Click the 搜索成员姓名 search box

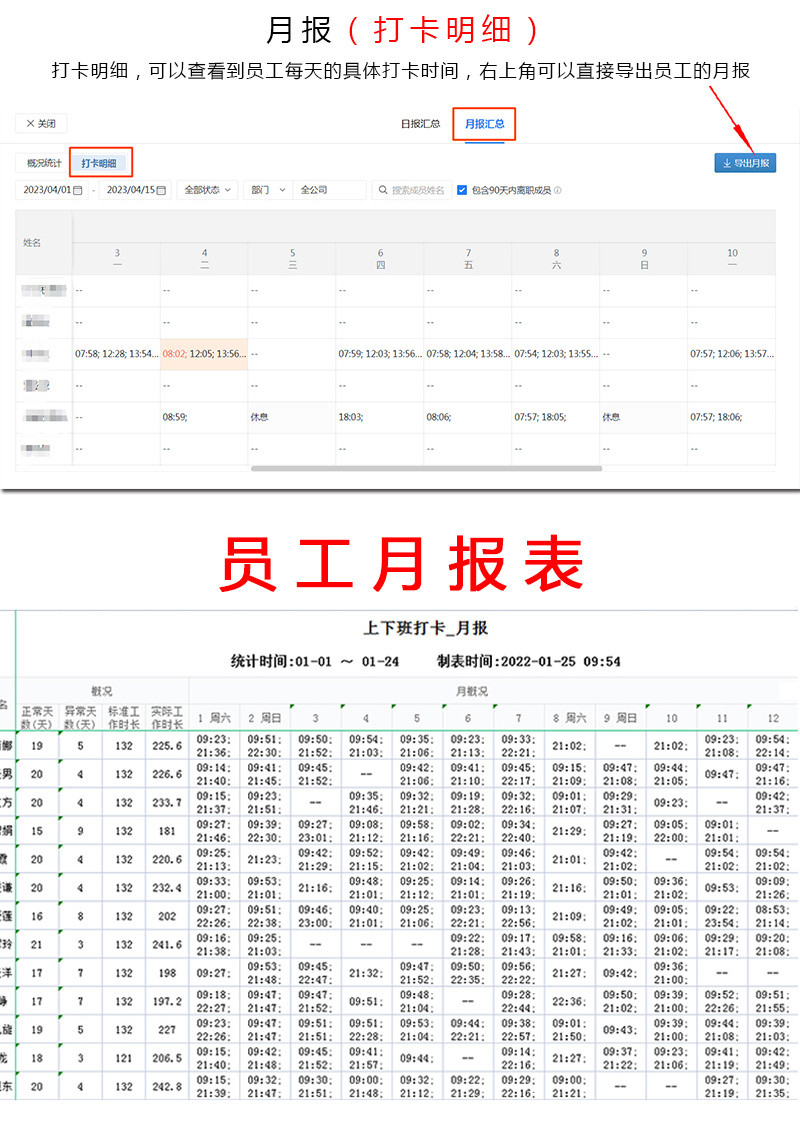[412, 190]
